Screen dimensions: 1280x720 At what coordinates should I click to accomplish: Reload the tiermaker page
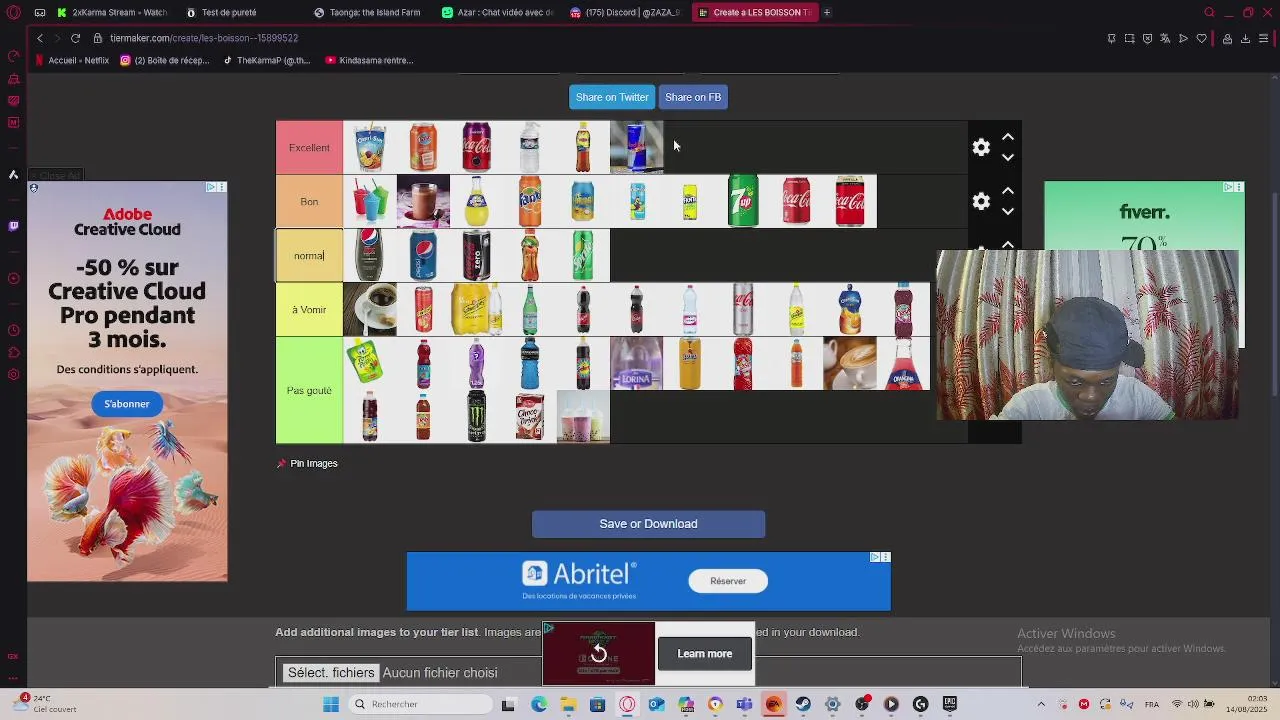coord(75,38)
